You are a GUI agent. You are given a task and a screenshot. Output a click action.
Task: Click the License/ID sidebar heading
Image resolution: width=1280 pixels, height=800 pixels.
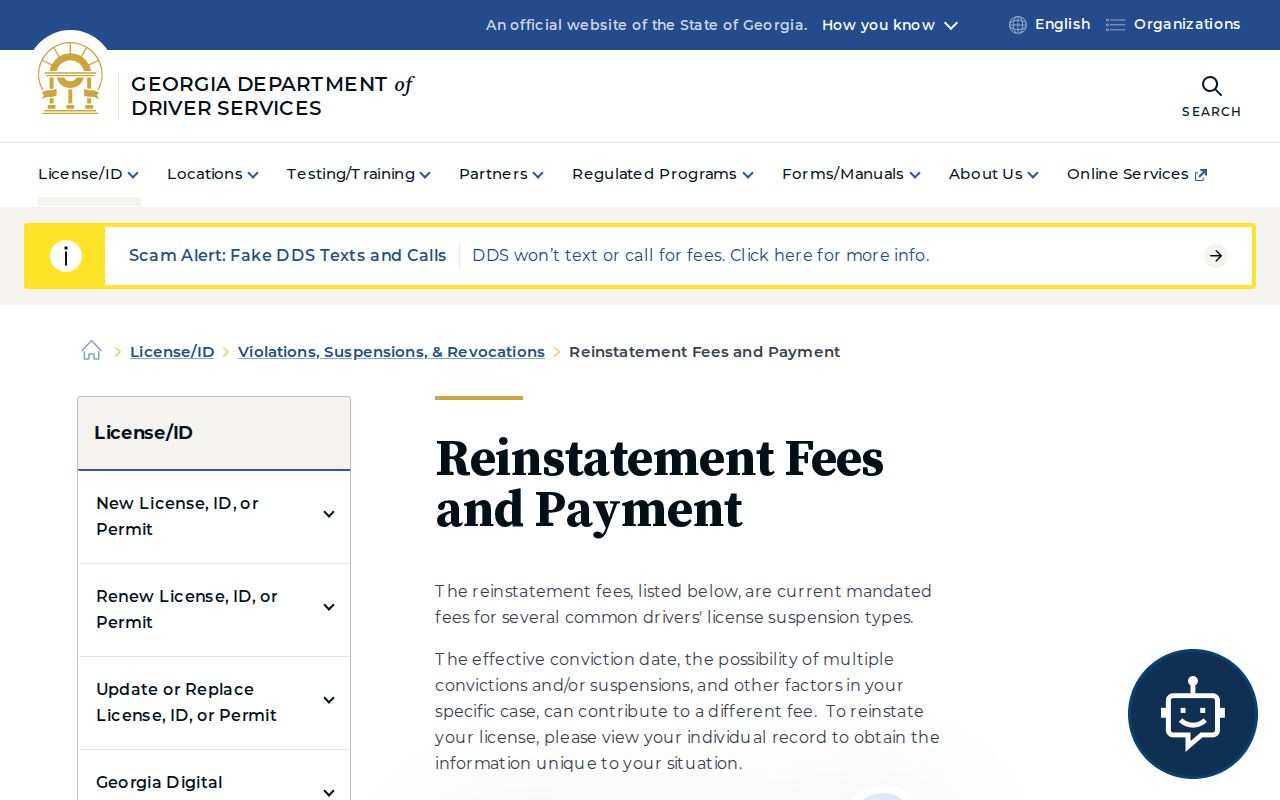[x=143, y=433]
